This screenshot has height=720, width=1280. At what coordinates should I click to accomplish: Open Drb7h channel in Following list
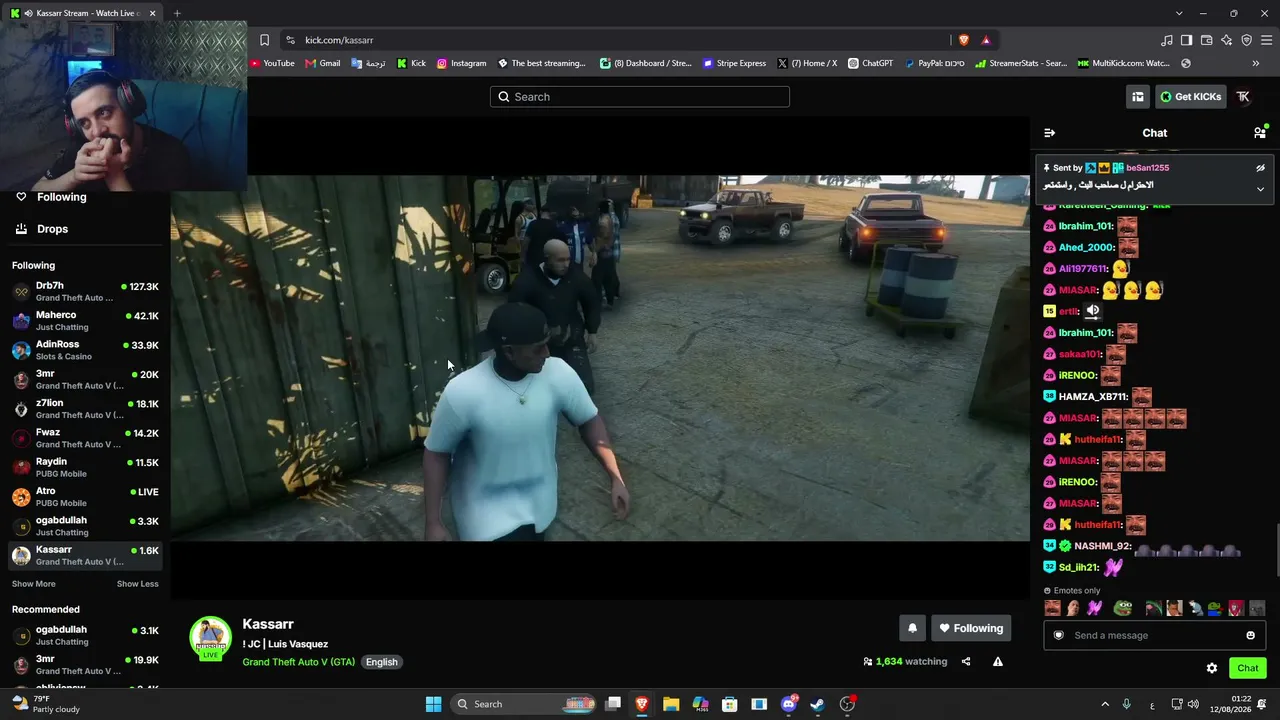85,292
